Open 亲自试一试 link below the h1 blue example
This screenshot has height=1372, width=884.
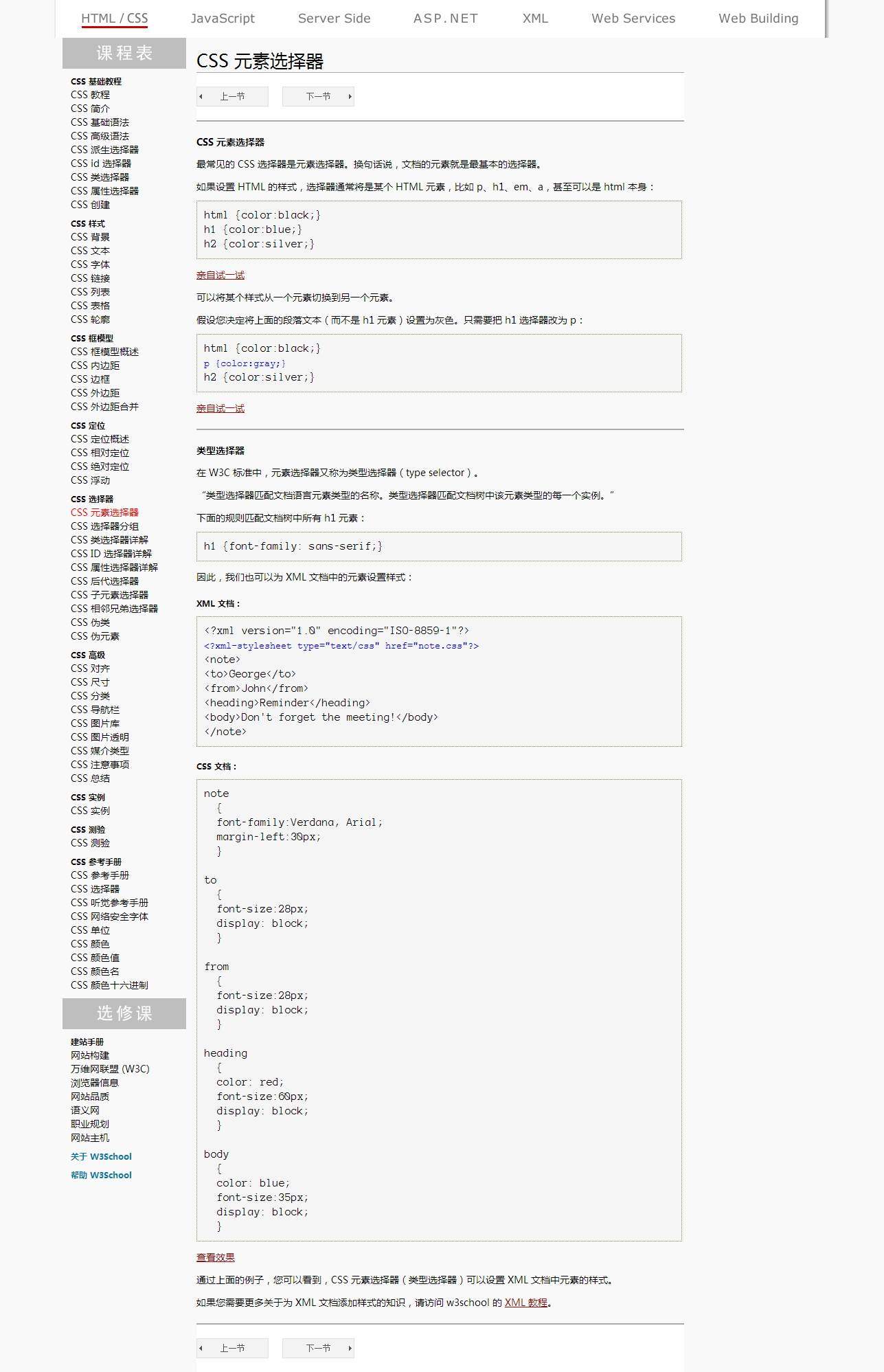click(220, 275)
